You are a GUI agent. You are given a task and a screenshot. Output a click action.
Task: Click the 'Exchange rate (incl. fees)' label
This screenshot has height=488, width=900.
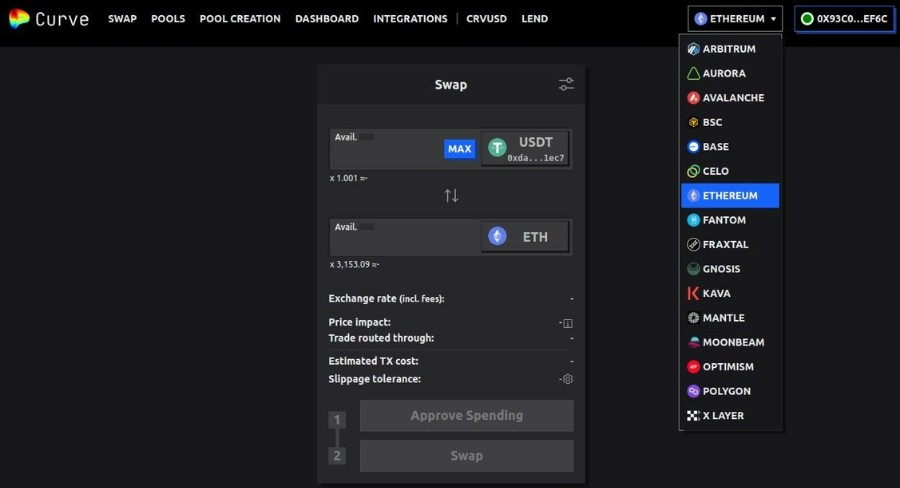point(386,299)
